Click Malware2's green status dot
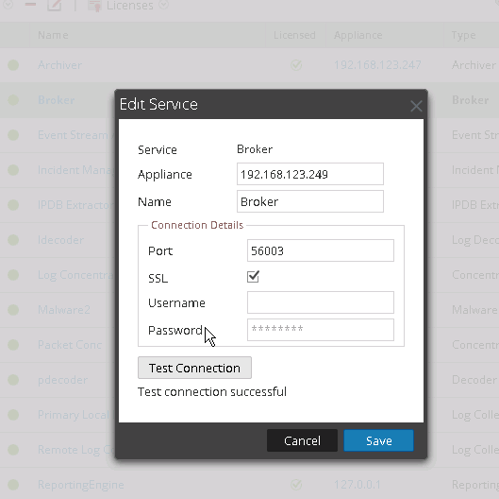499x499 pixels. [13, 310]
